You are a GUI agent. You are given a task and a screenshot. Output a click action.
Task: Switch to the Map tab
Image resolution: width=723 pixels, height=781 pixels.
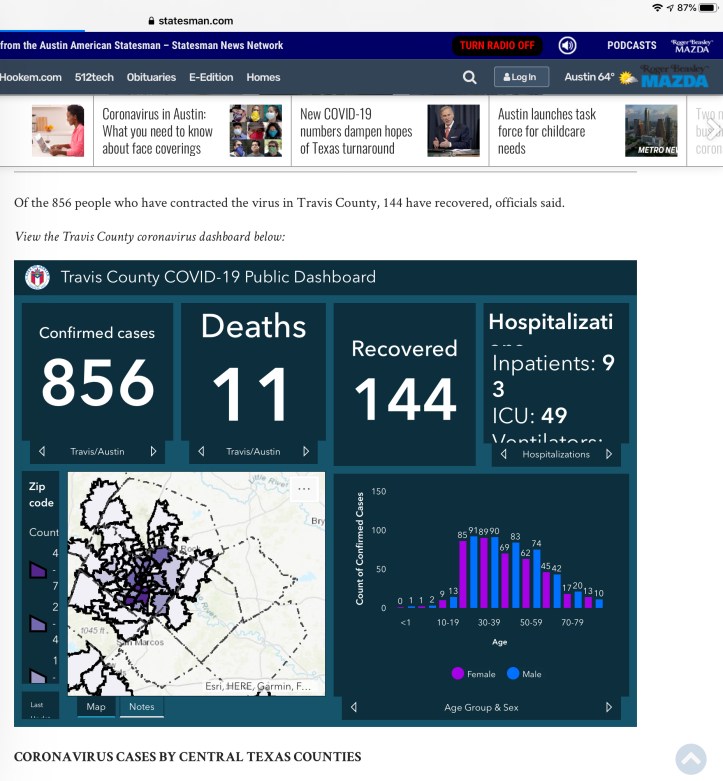coord(96,707)
